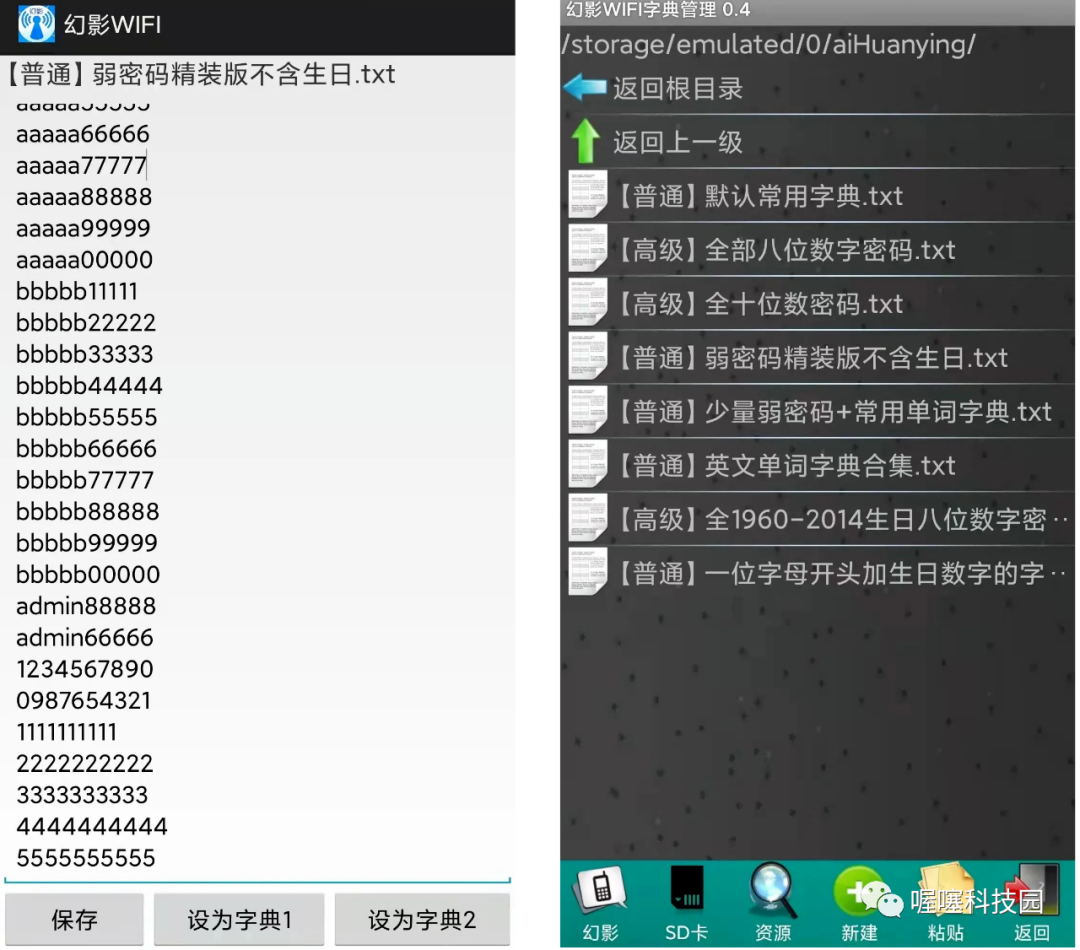1080x950 pixels.
Task: Tap the 资源 magnifier icon
Action: (x=773, y=889)
